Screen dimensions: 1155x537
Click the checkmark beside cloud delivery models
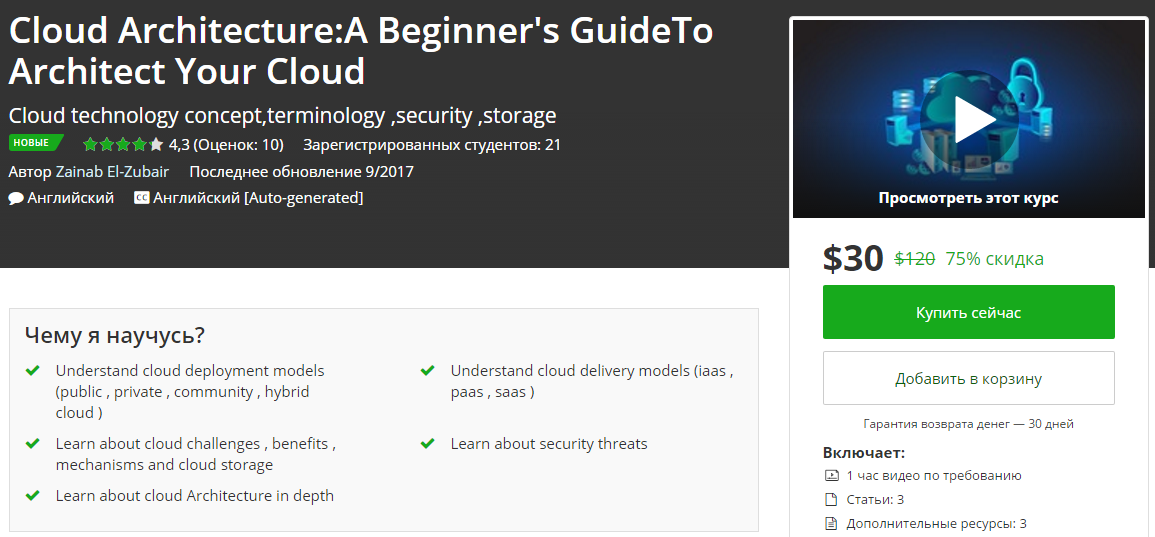tap(428, 371)
